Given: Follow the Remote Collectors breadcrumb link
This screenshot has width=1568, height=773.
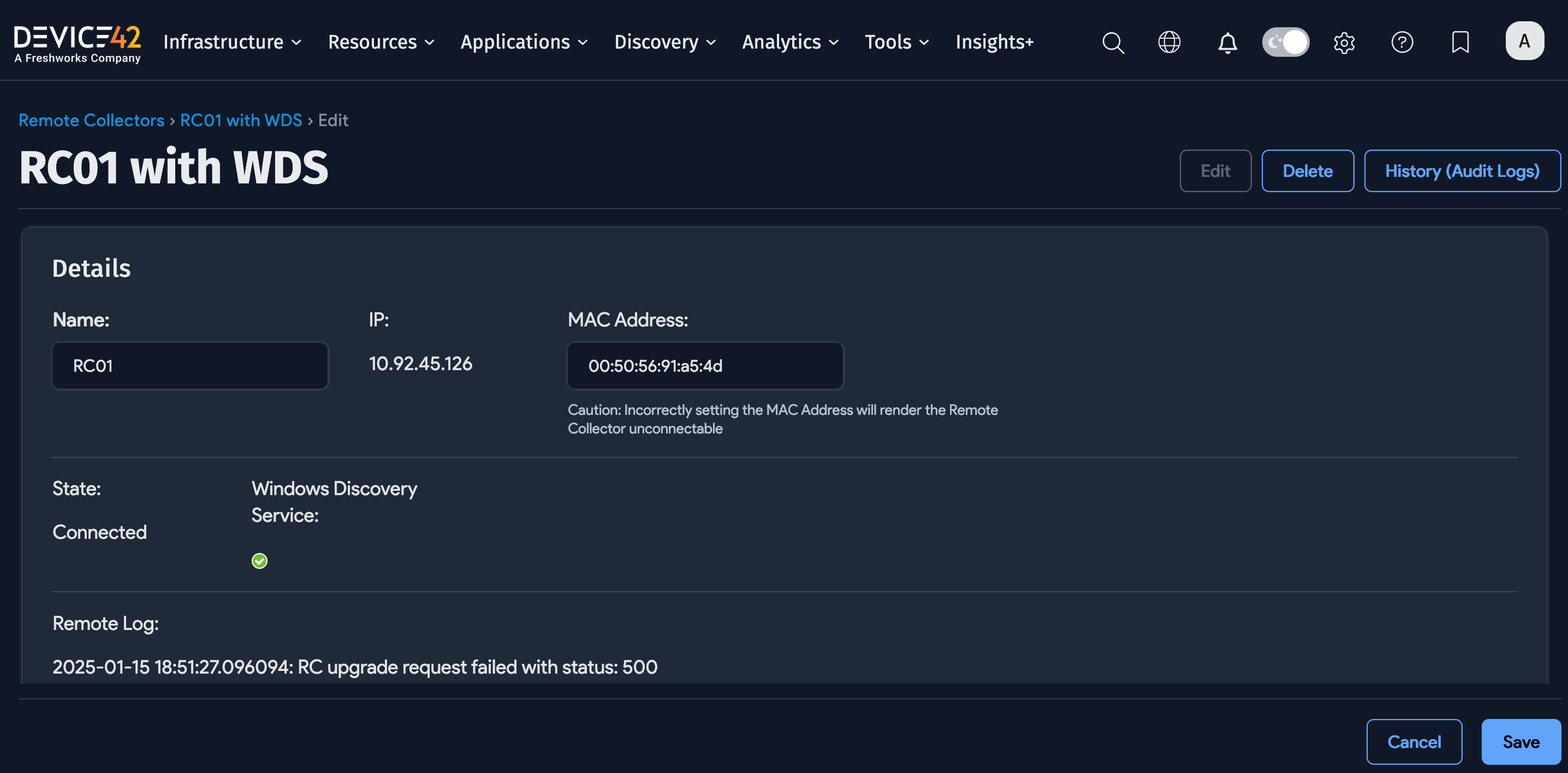Looking at the screenshot, I should (x=91, y=121).
